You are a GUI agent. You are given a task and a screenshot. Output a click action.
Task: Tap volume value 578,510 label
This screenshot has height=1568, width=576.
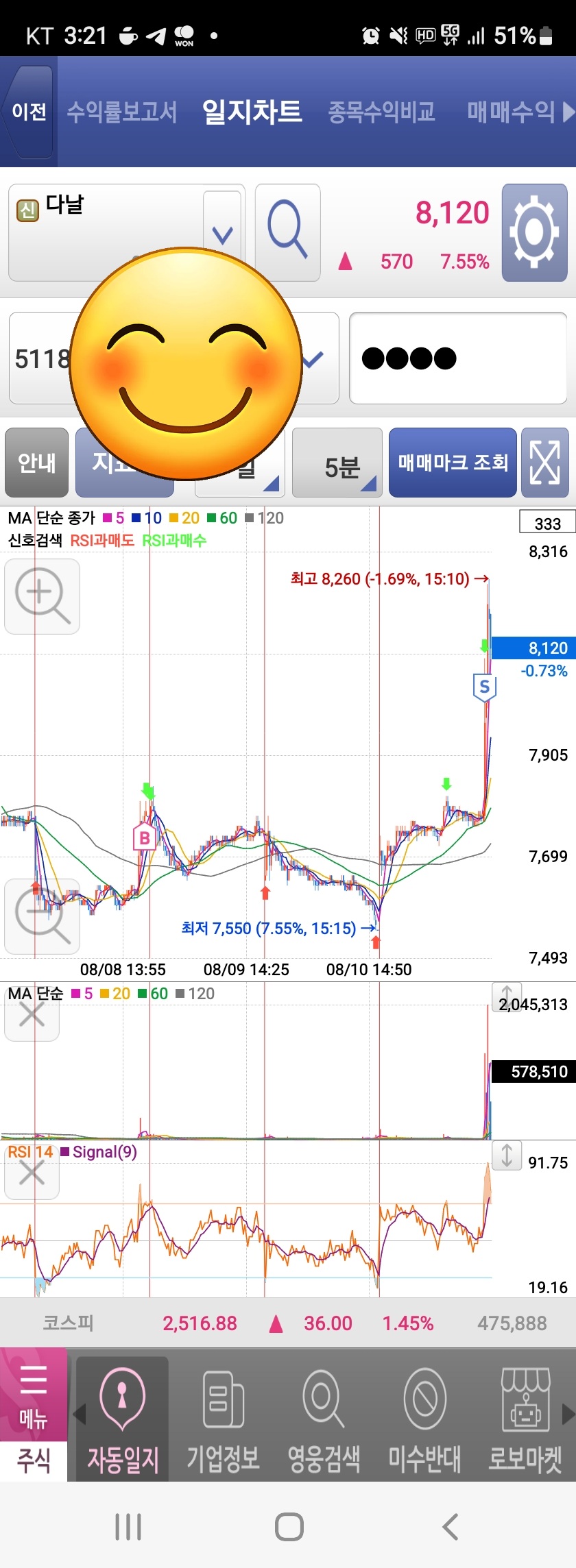point(534,1072)
